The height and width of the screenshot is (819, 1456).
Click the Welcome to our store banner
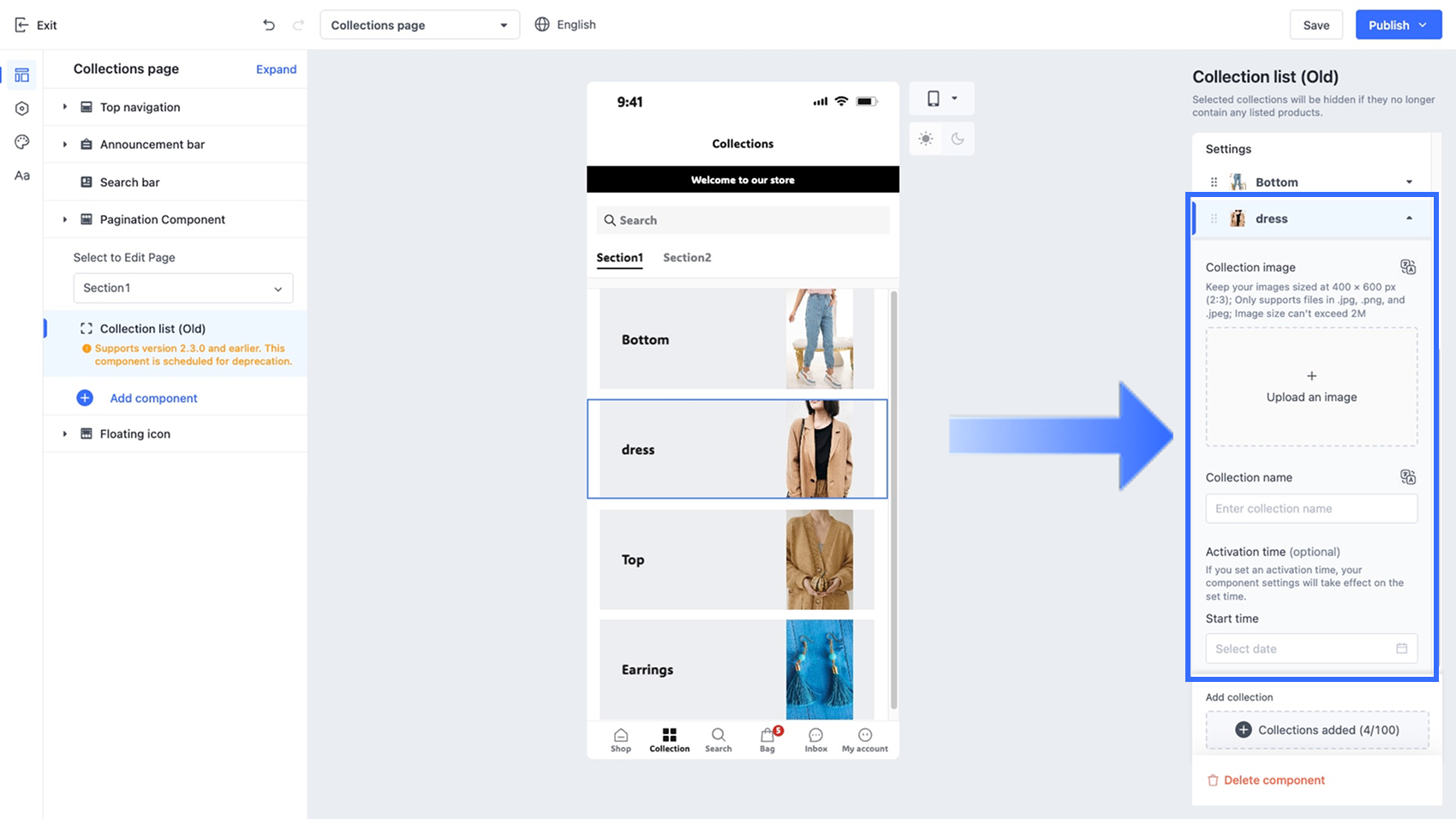tap(743, 180)
